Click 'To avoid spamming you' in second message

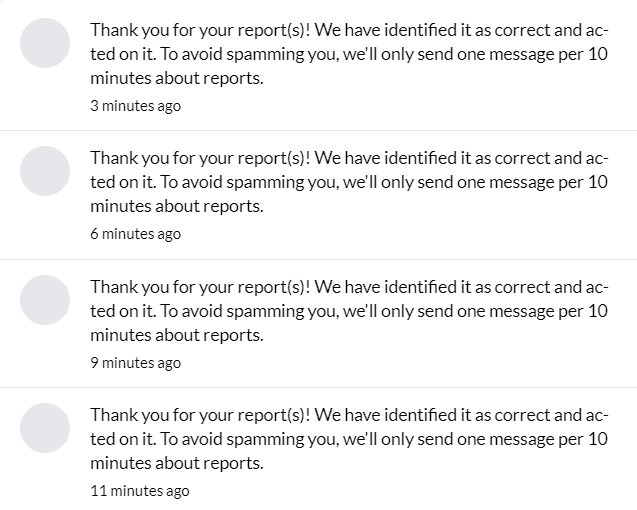pos(250,182)
